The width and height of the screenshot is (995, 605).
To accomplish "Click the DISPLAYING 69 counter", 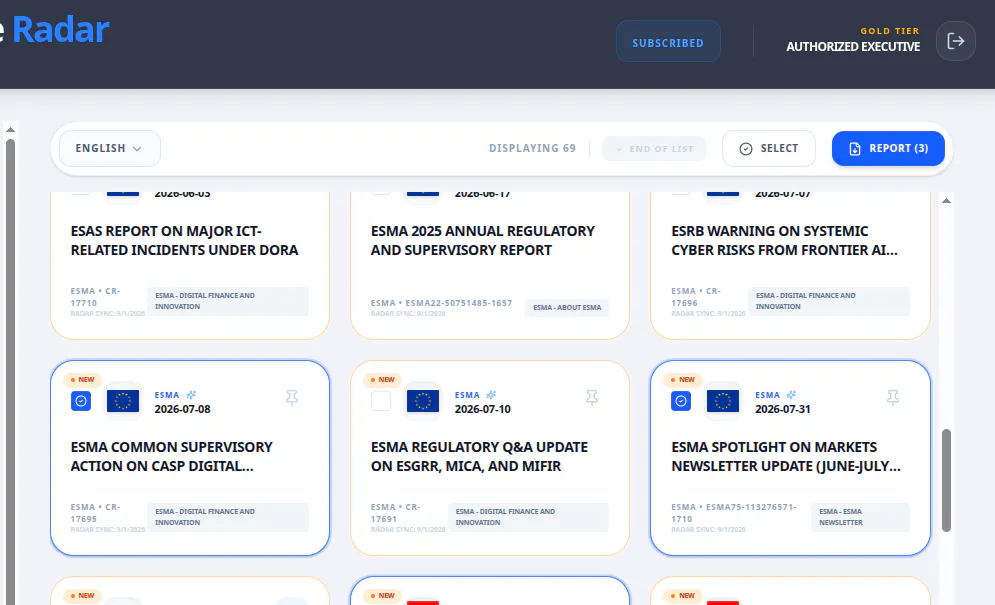I will point(532,148).
